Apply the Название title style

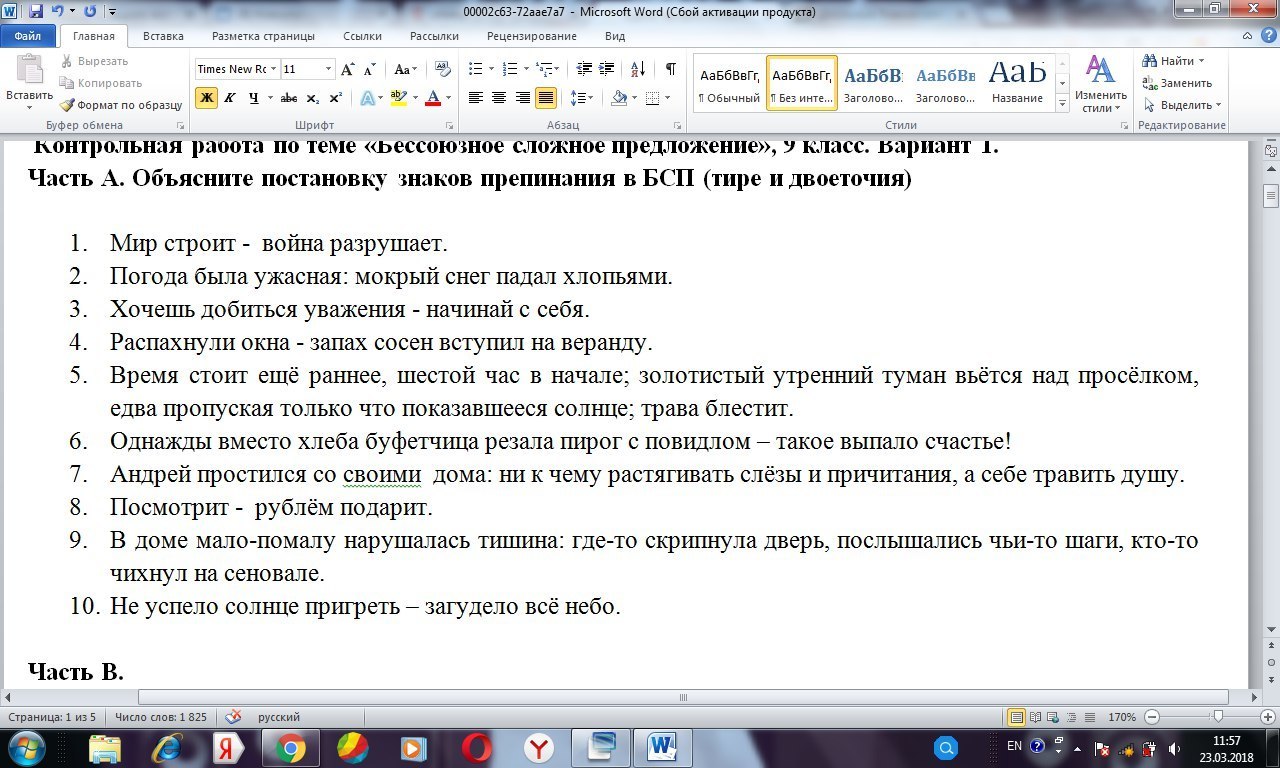tap(1017, 82)
